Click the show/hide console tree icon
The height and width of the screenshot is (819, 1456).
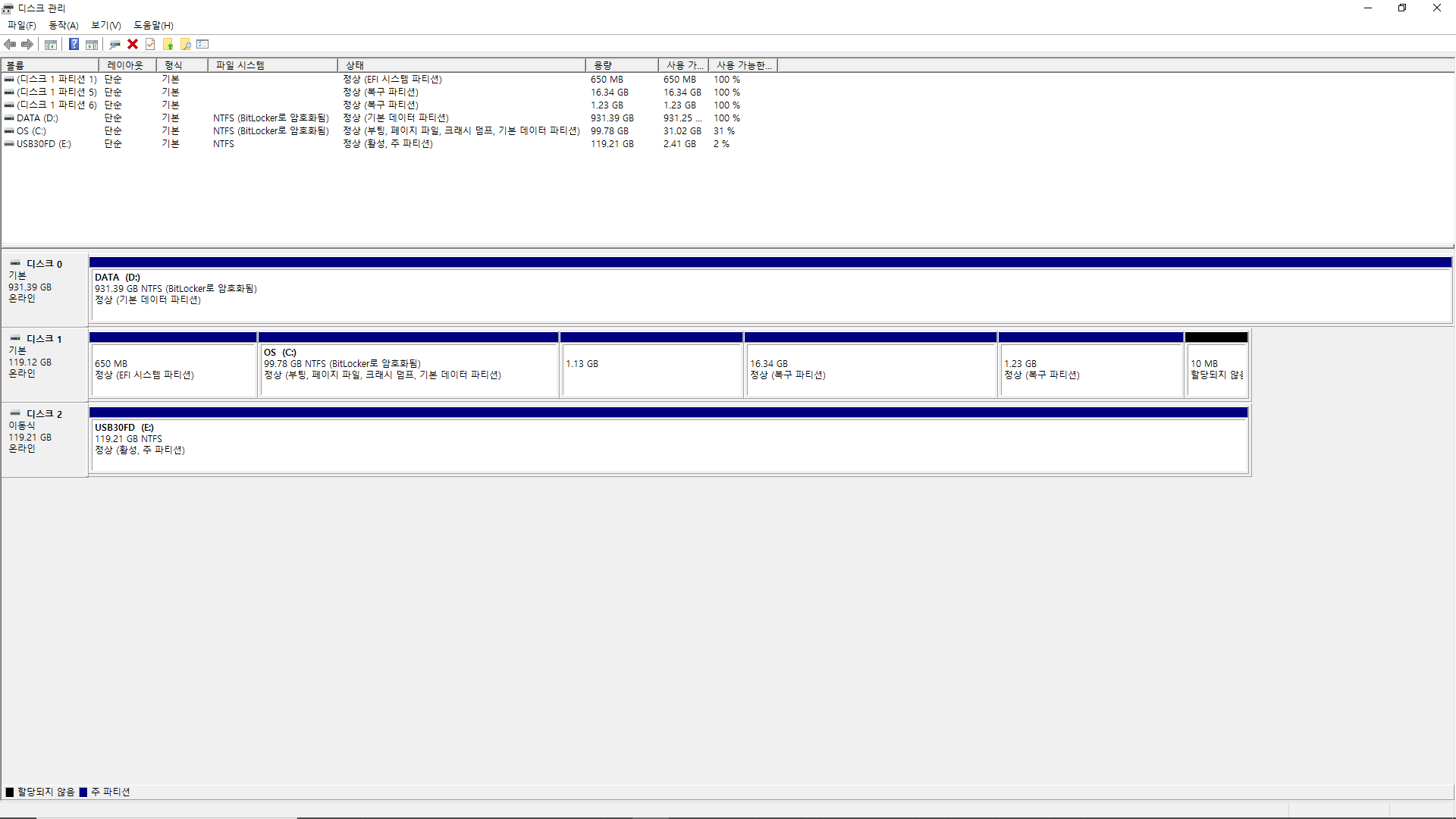click(51, 45)
